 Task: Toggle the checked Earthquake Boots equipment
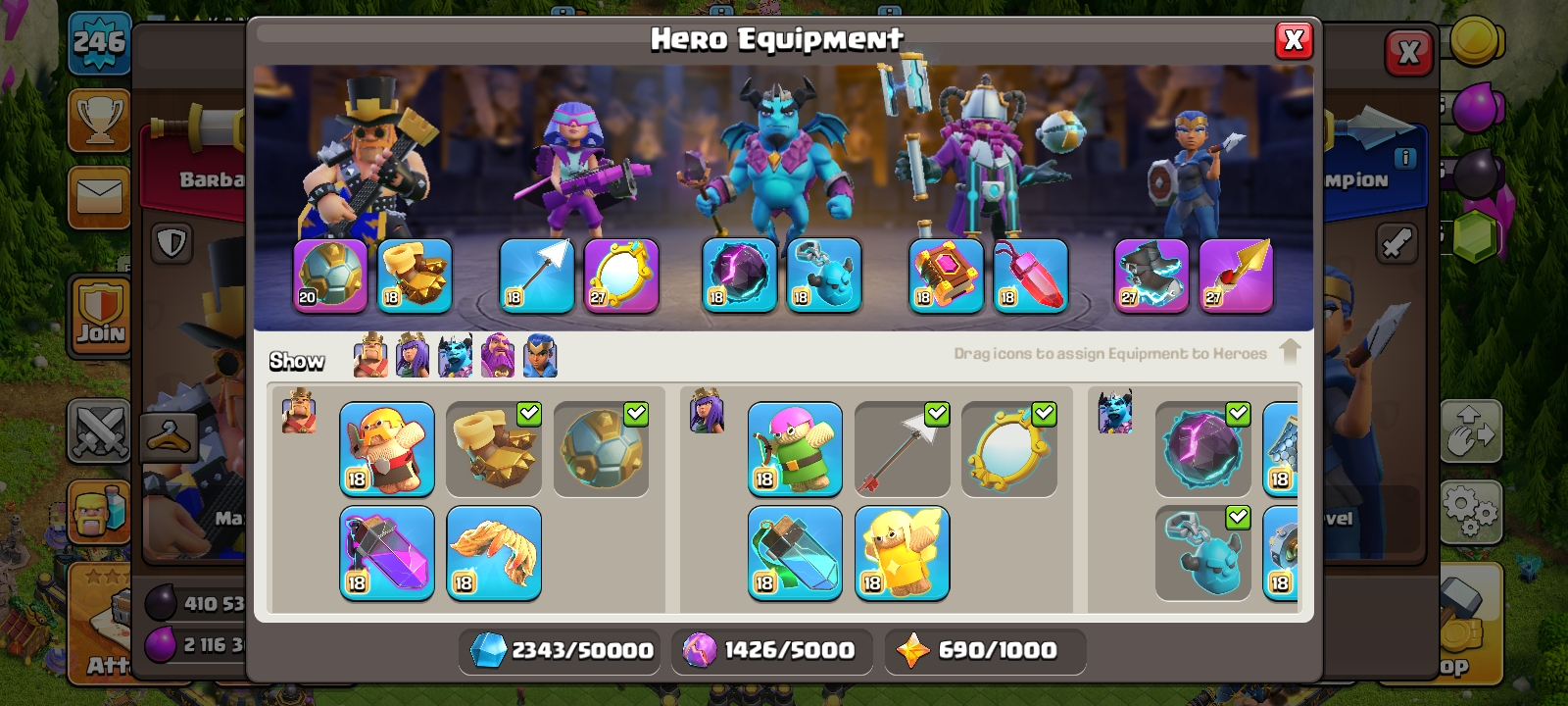(x=494, y=449)
